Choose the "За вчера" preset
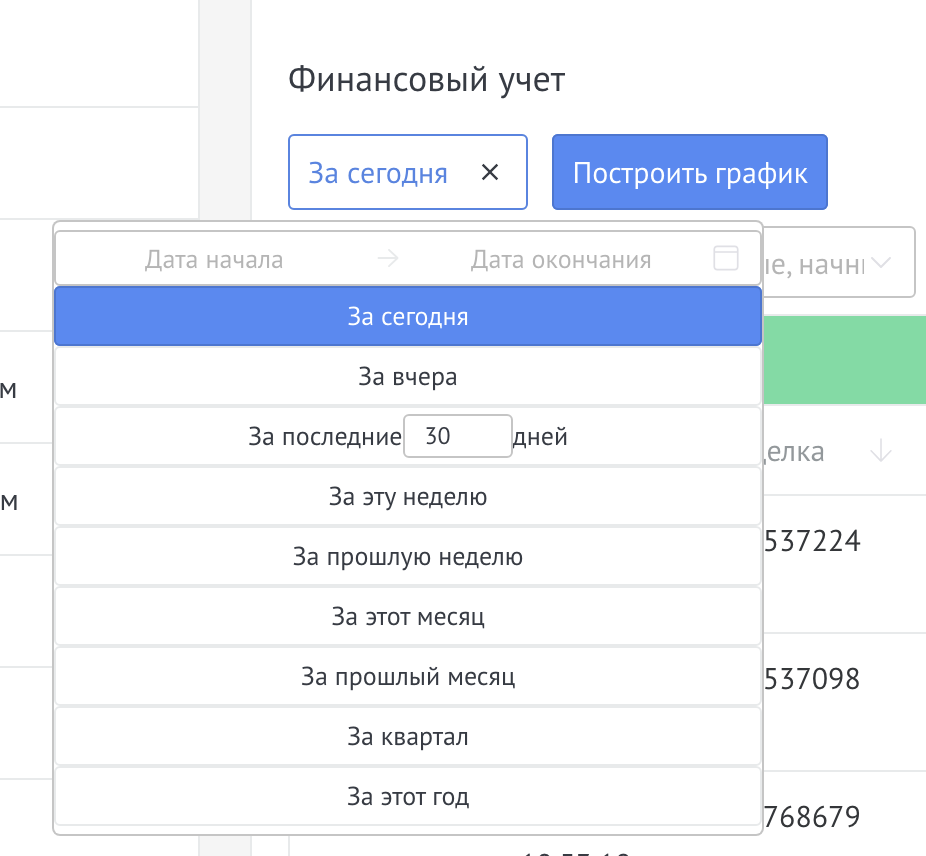This screenshot has width=926, height=856. [x=408, y=377]
